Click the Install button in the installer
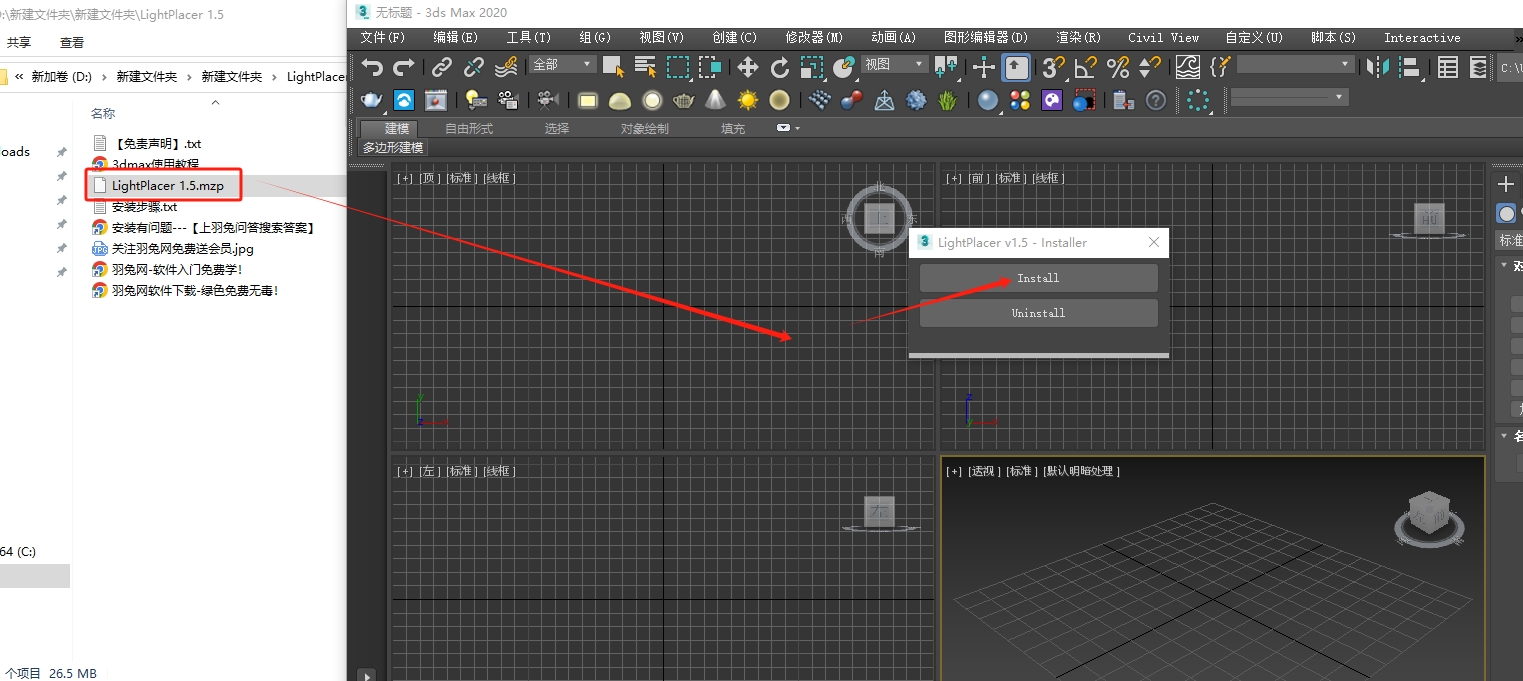This screenshot has height=681, width=1523. tap(1038, 278)
